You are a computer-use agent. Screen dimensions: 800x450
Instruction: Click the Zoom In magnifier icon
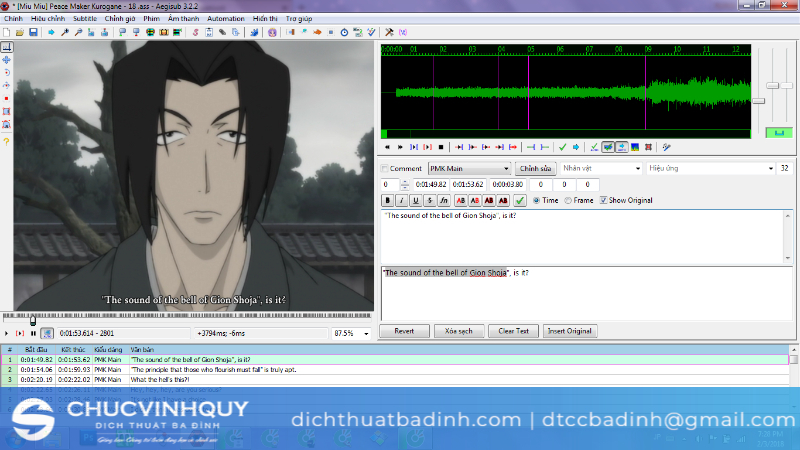pyautogui.click(x=65, y=32)
